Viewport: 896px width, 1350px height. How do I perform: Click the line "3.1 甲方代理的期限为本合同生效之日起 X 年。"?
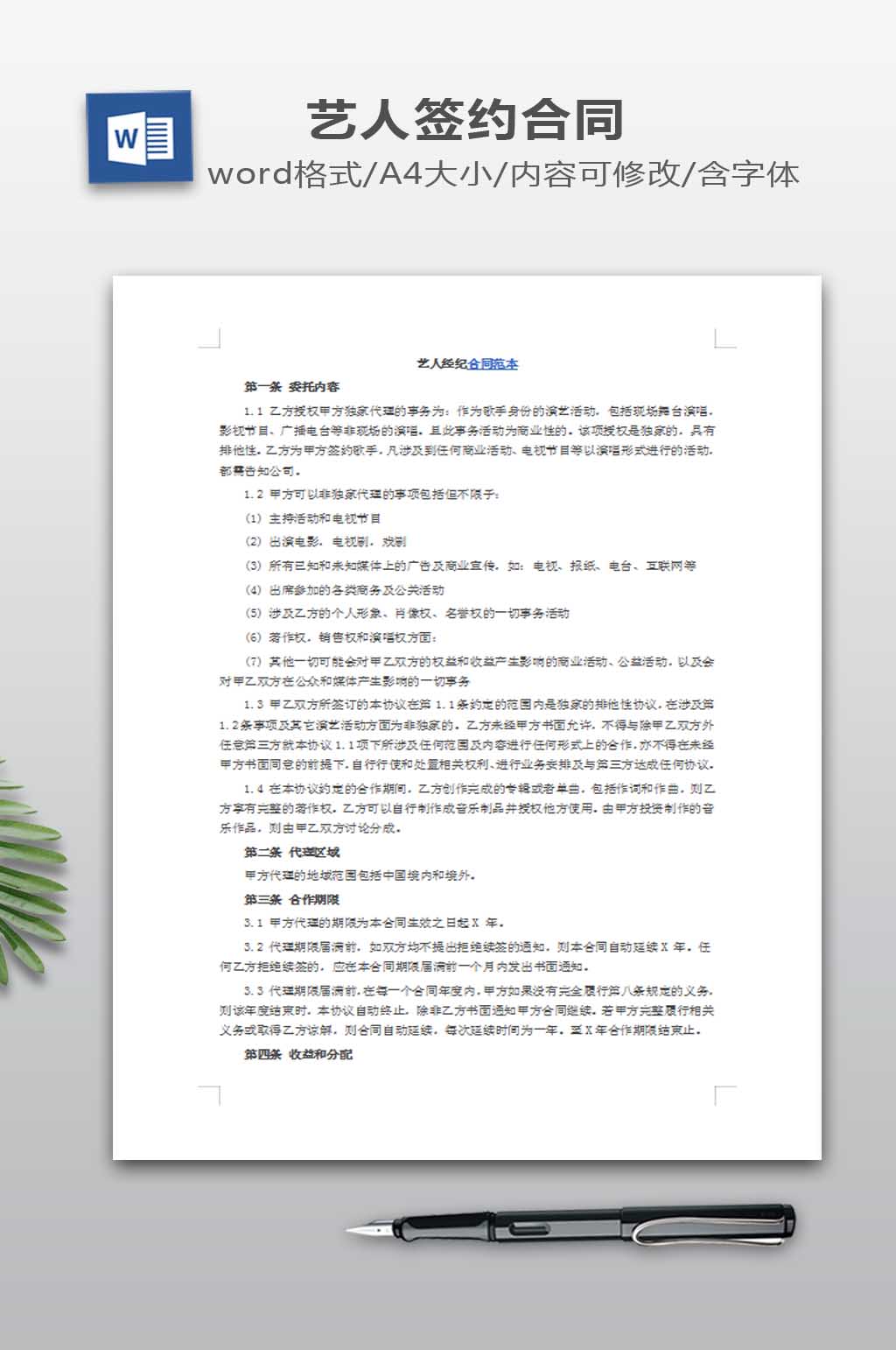[x=374, y=922]
